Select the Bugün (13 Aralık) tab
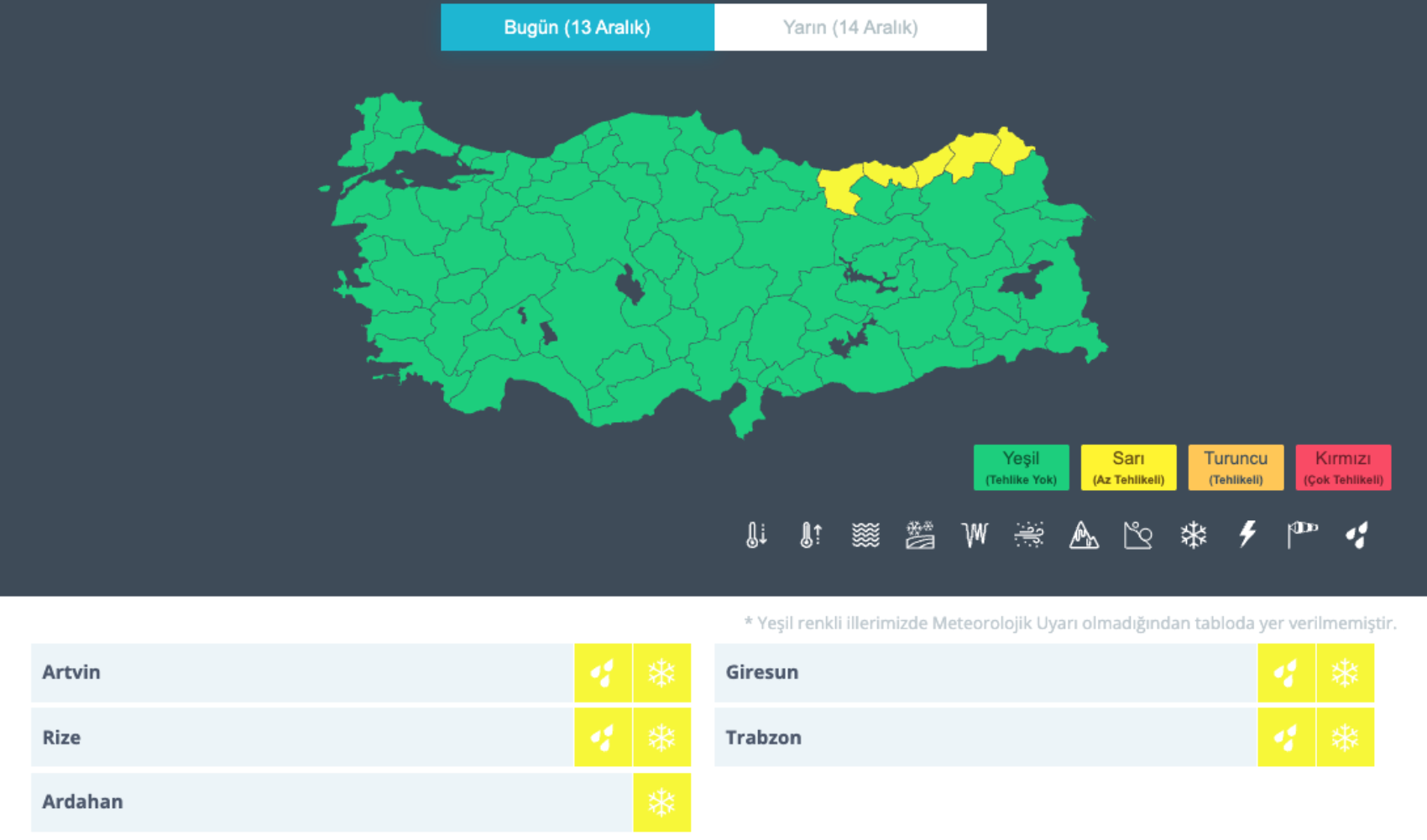This screenshot has height=840, width=1427. pyautogui.click(x=577, y=28)
